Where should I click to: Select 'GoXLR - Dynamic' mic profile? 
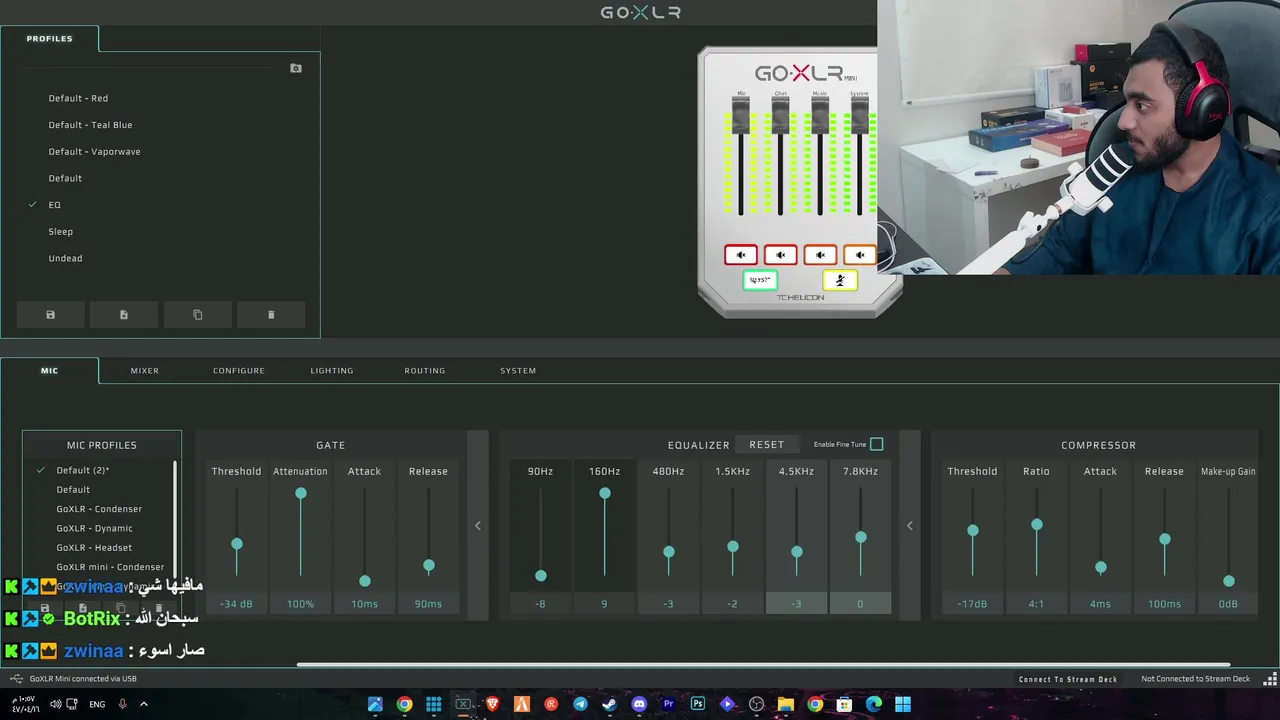click(94, 528)
